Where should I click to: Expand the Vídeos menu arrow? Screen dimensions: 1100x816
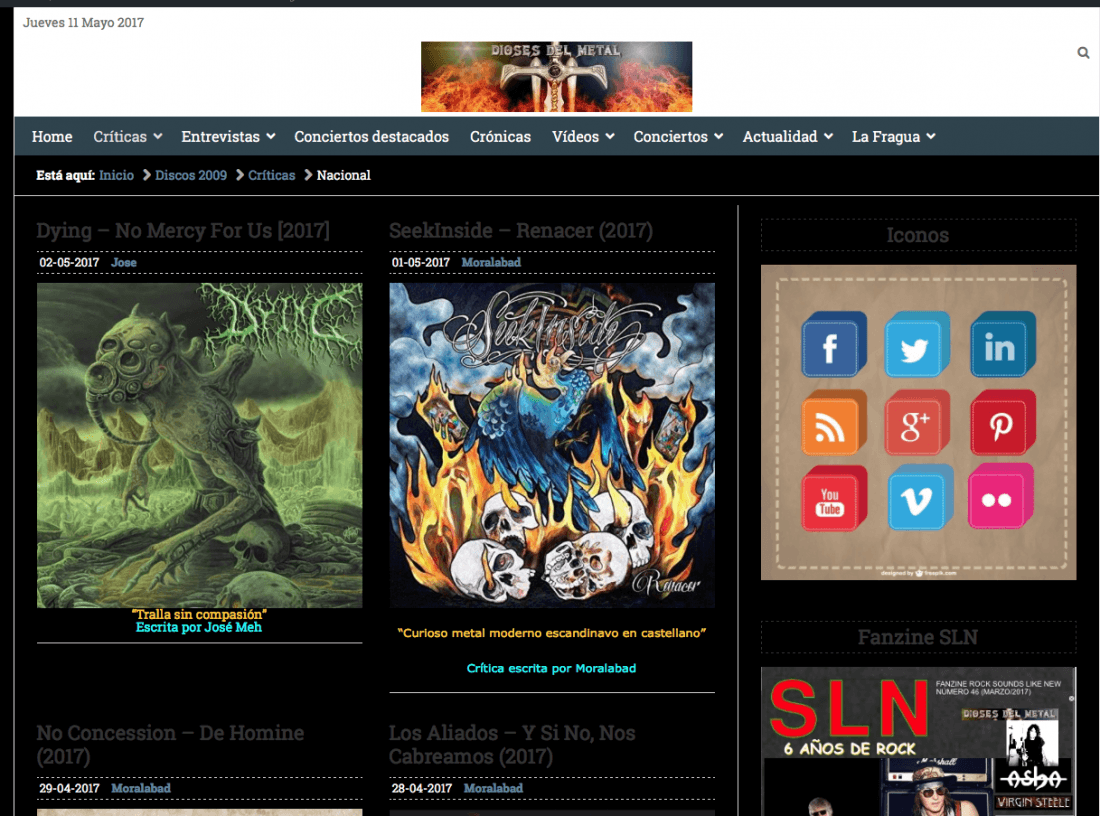[x=610, y=136]
